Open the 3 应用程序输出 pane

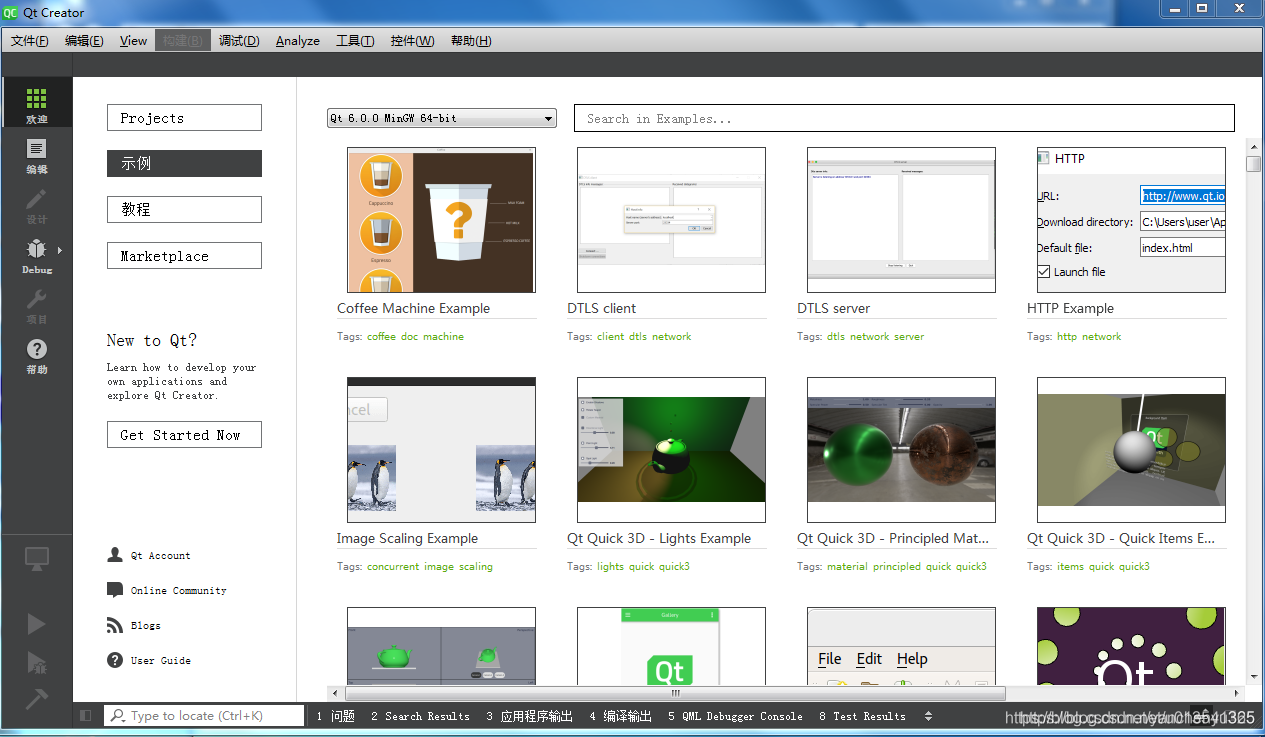tap(530, 716)
